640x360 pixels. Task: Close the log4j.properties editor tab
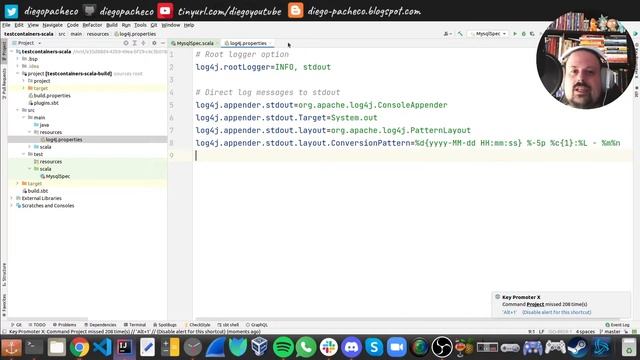(x=271, y=43)
